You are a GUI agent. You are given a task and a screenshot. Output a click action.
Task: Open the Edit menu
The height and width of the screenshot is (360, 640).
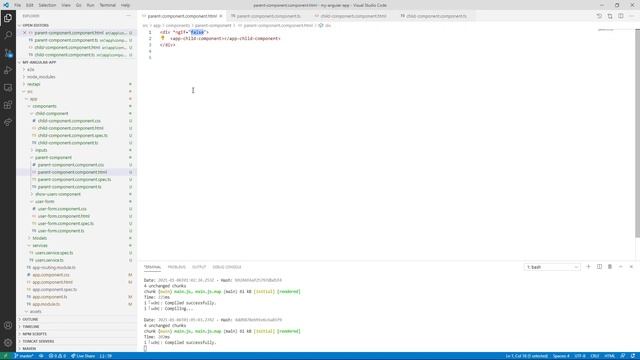pyautogui.click(x=30, y=5)
